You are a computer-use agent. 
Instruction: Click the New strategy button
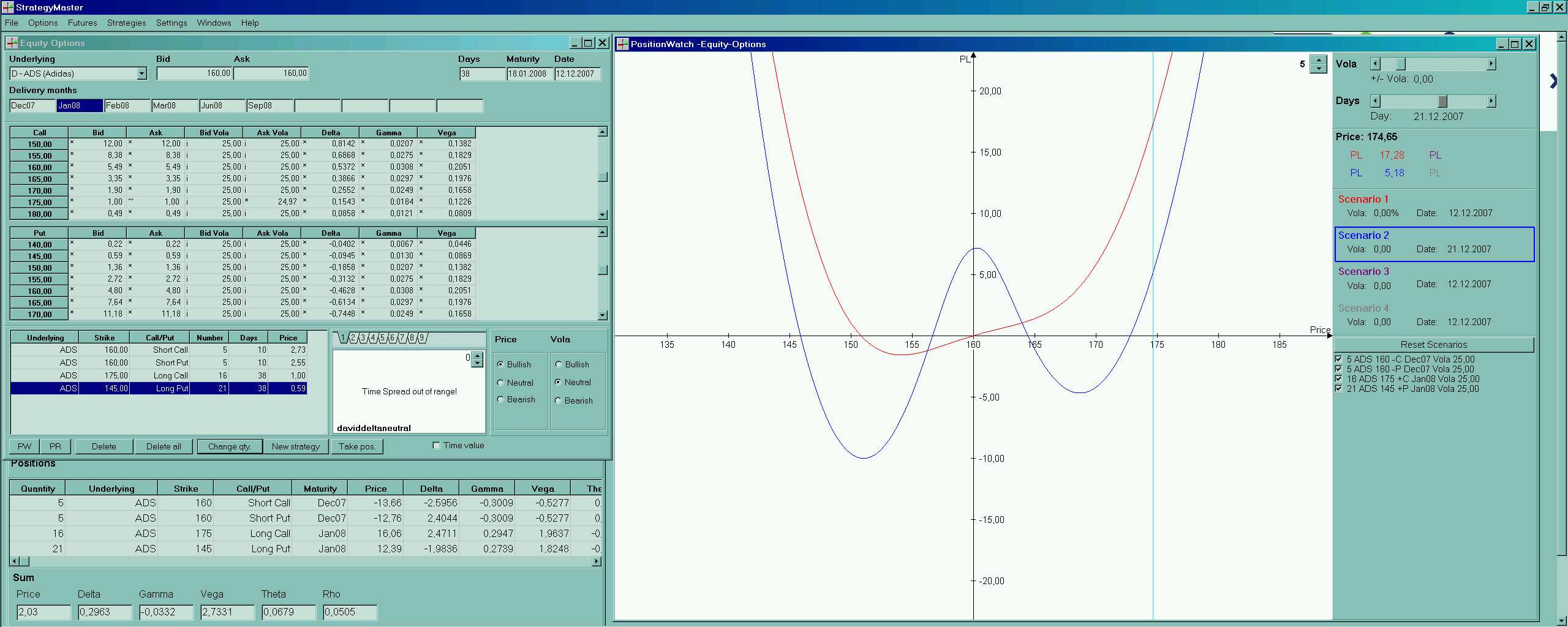tap(296, 446)
